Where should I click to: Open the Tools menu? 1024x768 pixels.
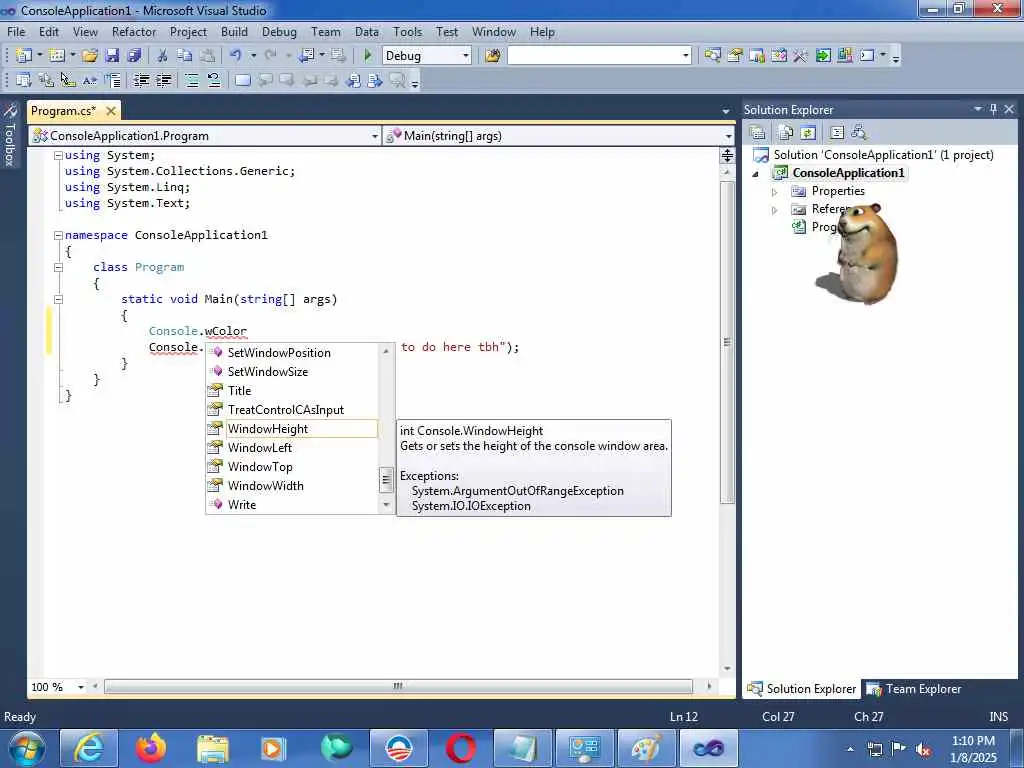point(408,31)
